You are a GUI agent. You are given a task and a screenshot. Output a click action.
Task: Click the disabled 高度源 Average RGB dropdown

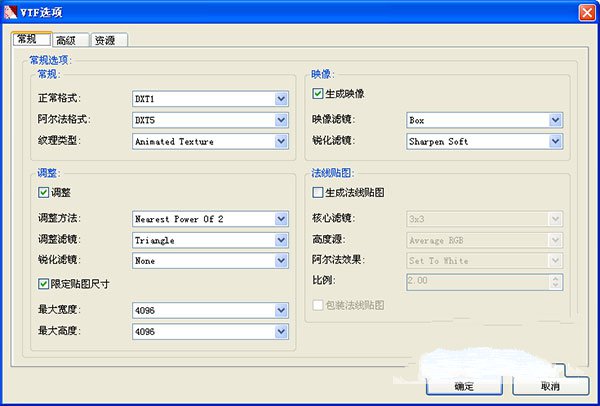(484, 240)
